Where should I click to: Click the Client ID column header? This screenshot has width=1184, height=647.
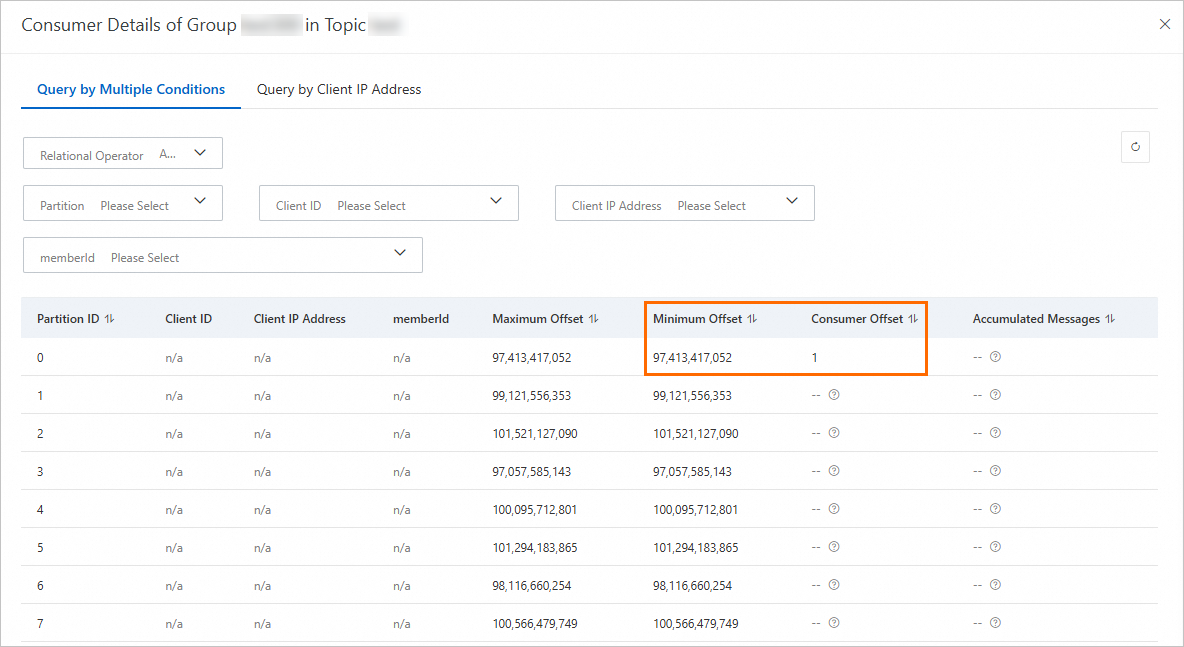(x=189, y=319)
